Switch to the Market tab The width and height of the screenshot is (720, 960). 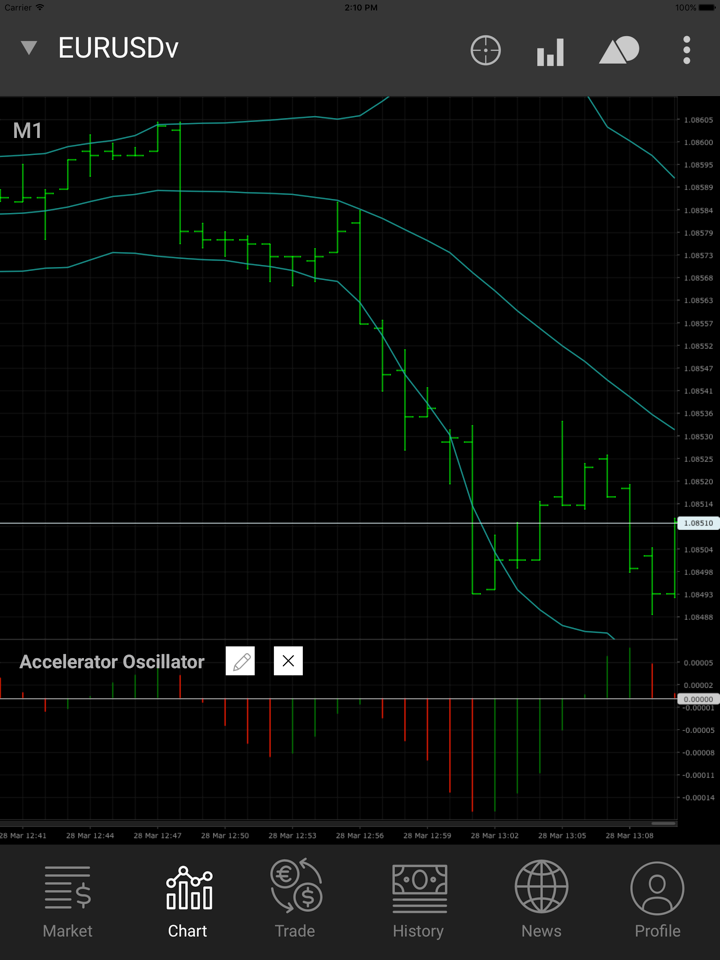(67, 900)
